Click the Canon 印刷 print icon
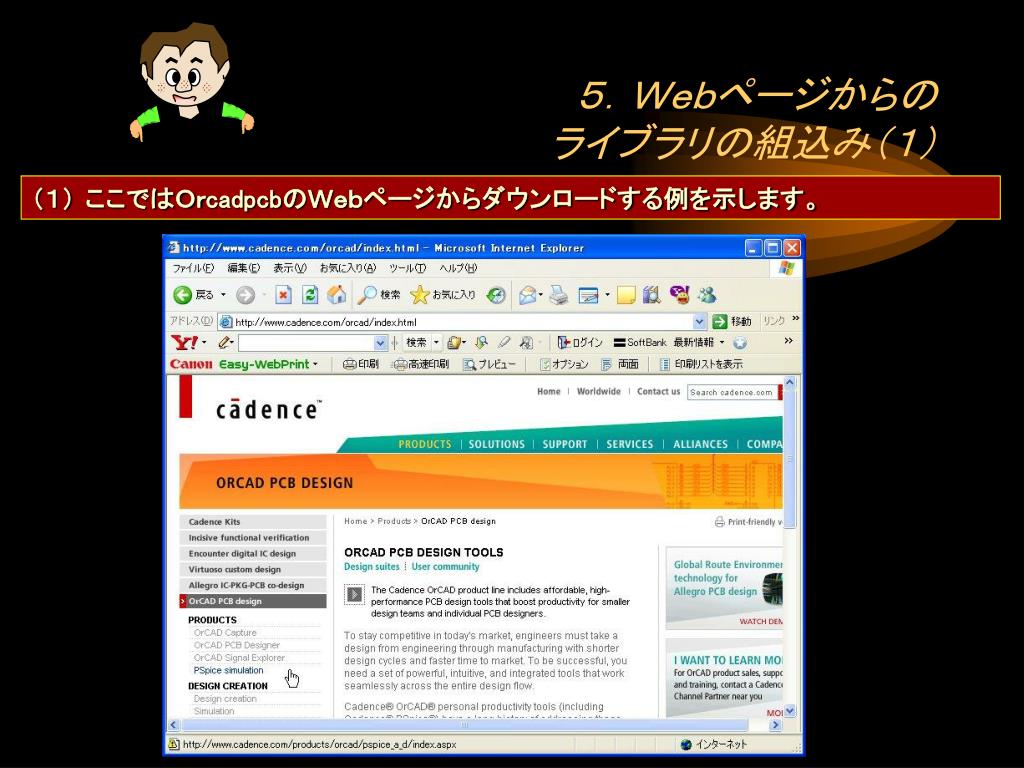The height and width of the screenshot is (768, 1024). point(350,364)
